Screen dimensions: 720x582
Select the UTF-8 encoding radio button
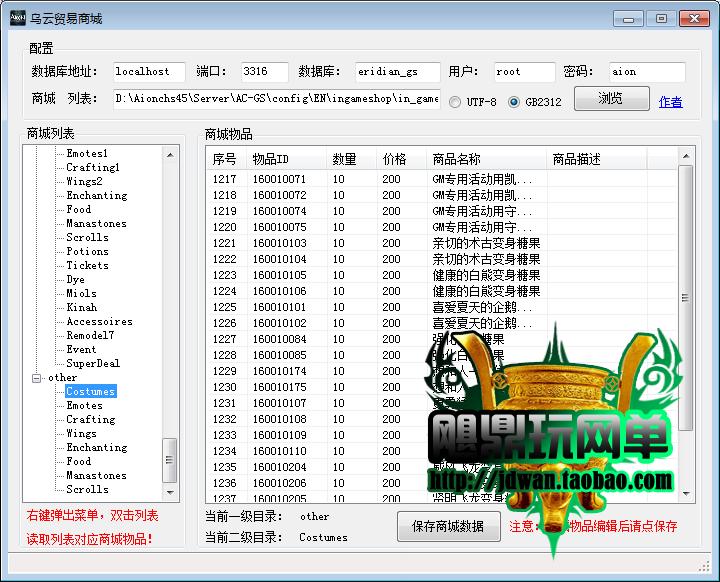(x=455, y=102)
